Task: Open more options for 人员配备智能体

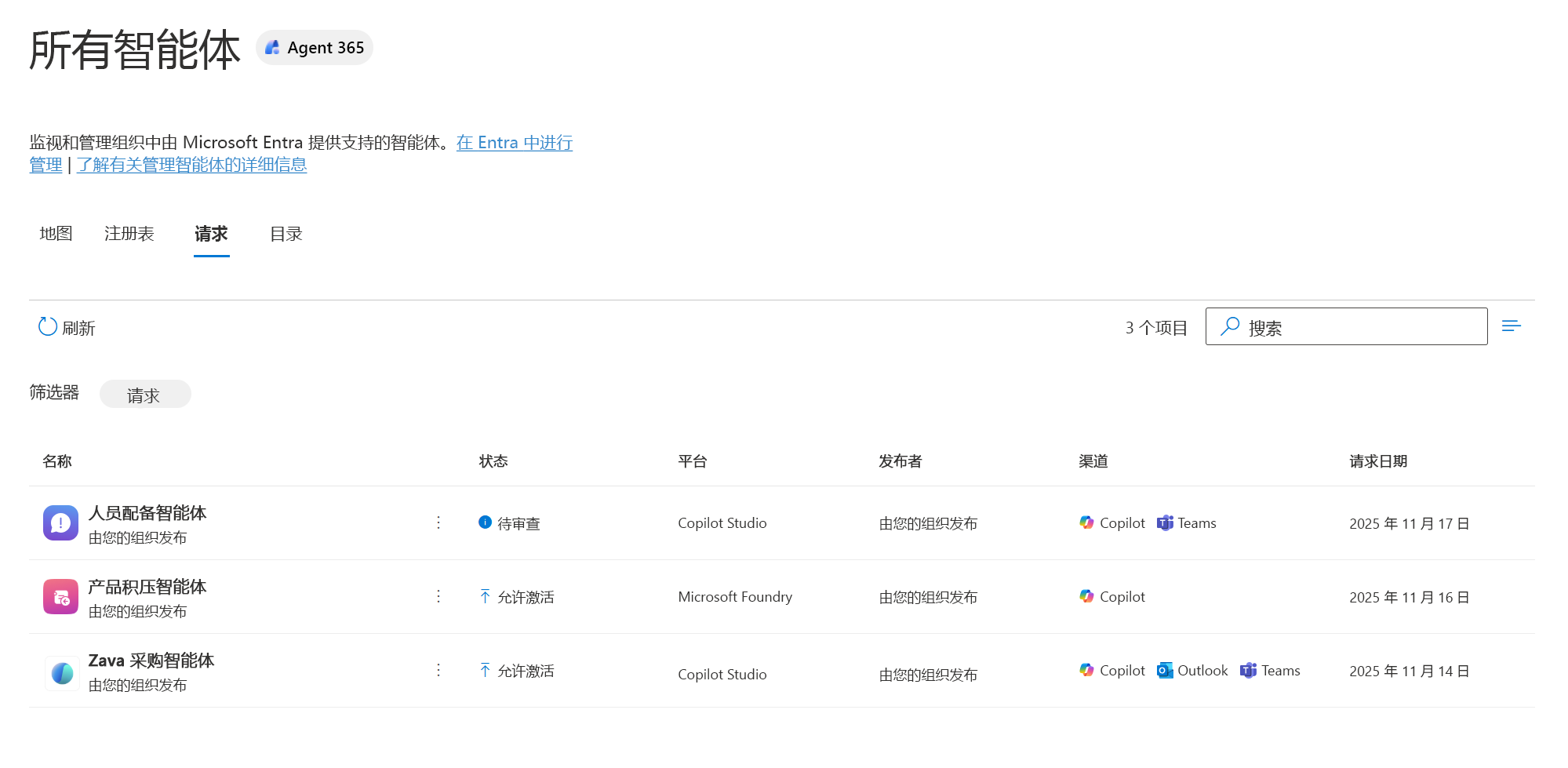Action: pyautogui.click(x=438, y=522)
